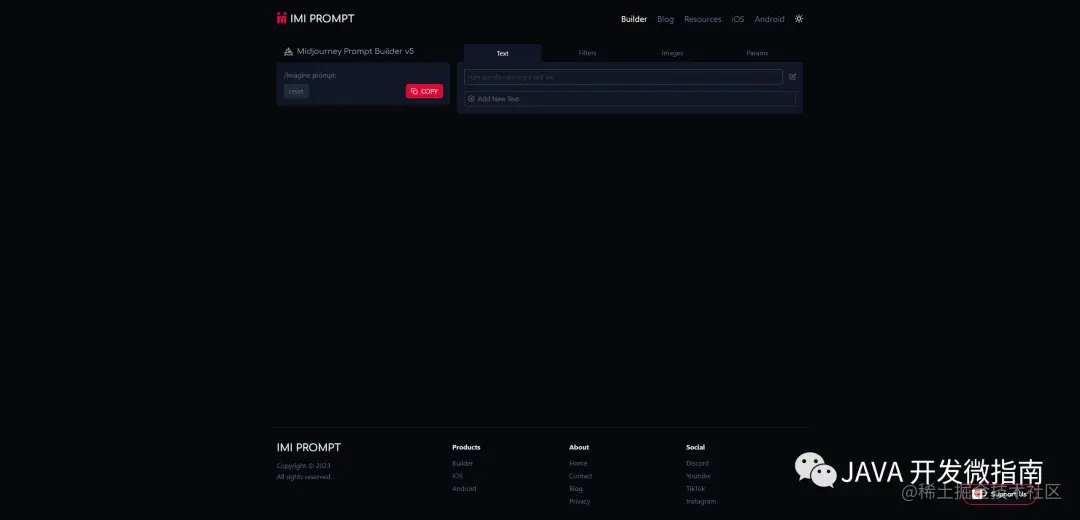1080x520 pixels.
Task: Open Builder link in footer Products
Action: 463,464
